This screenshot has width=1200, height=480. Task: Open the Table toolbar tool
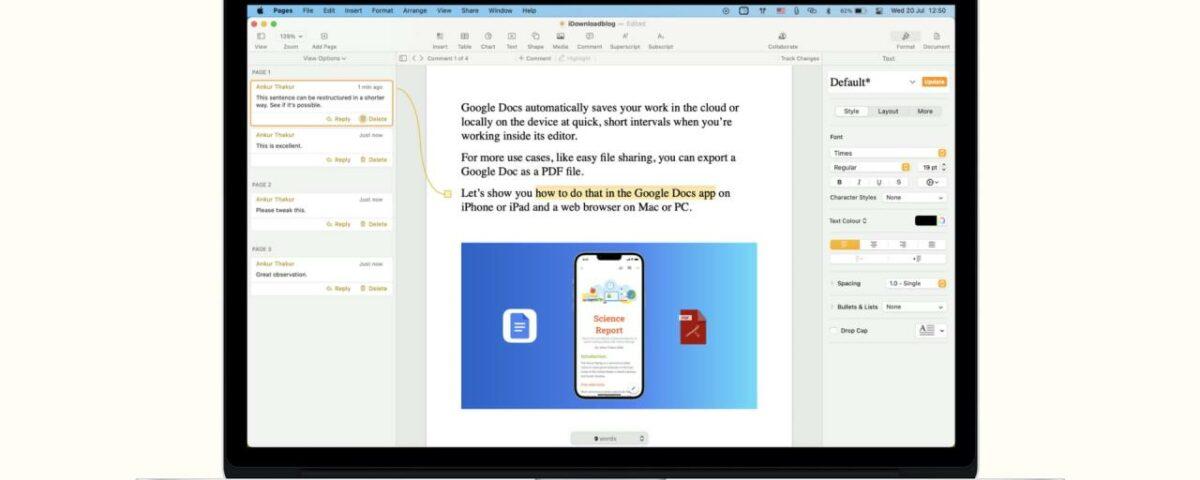[464, 36]
